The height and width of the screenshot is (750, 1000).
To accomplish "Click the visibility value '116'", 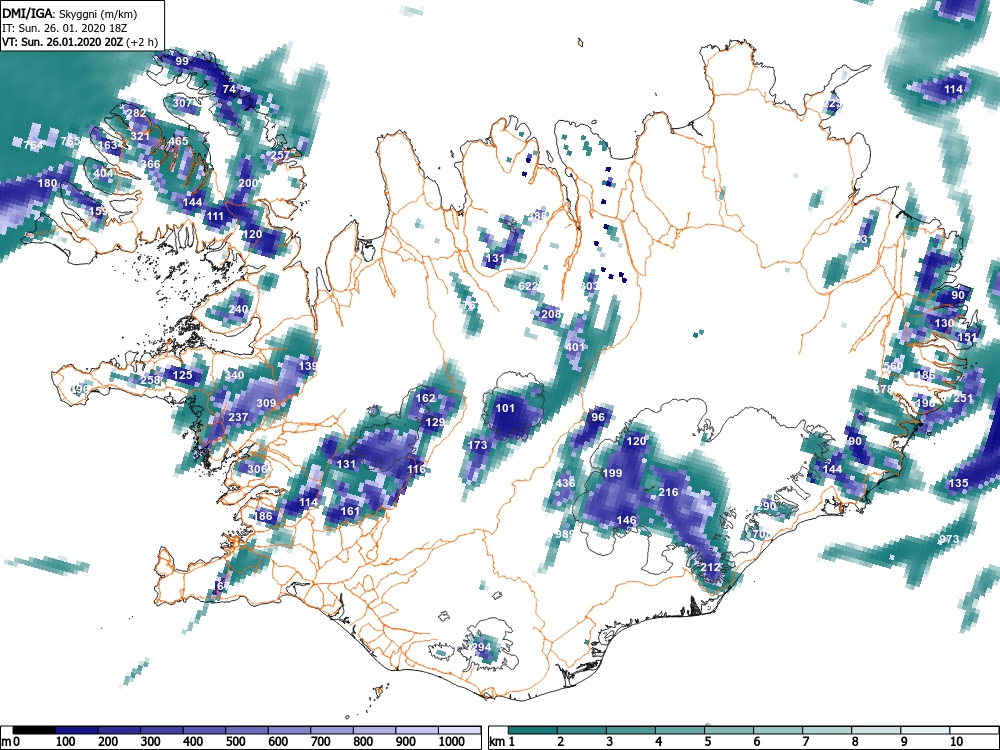I will [x=416, y=469].
